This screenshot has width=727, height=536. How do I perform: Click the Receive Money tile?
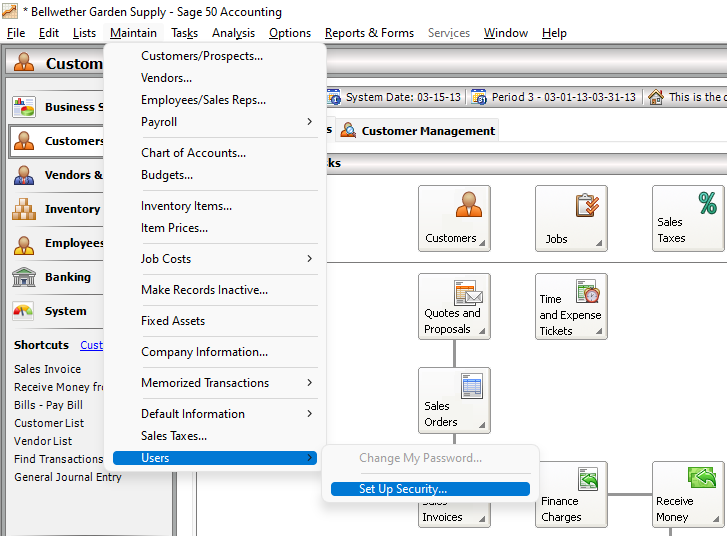click(688, 494)
